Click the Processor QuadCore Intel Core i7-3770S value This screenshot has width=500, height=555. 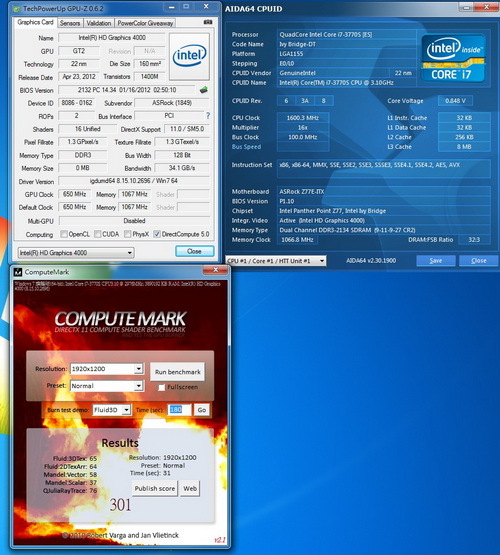(347, 35)
